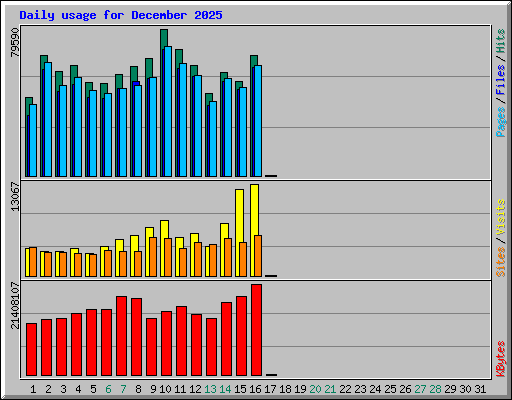Click the yellow Visits bar for day 15
Screen dimensions: 512x400
[x=239, y=216]
